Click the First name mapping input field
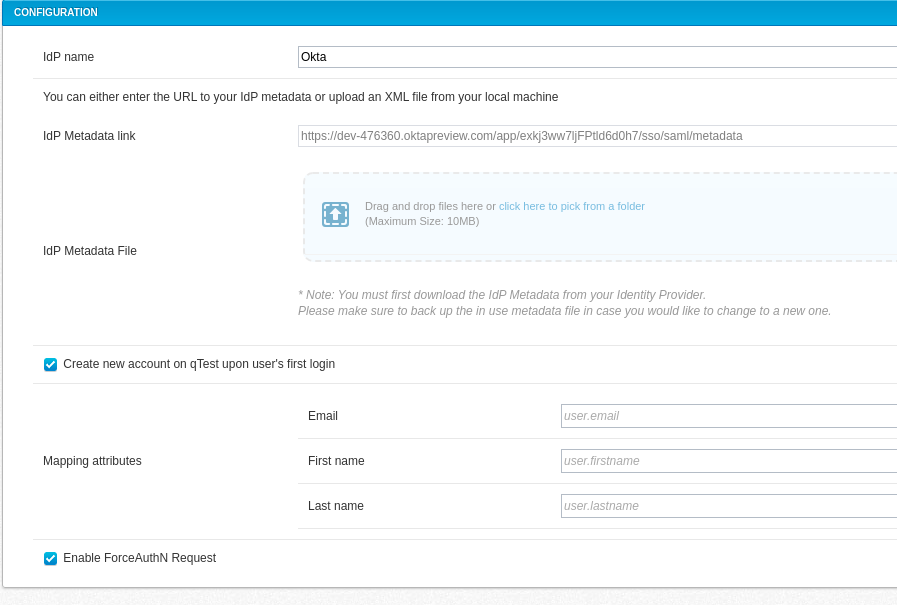 [728, 461]
